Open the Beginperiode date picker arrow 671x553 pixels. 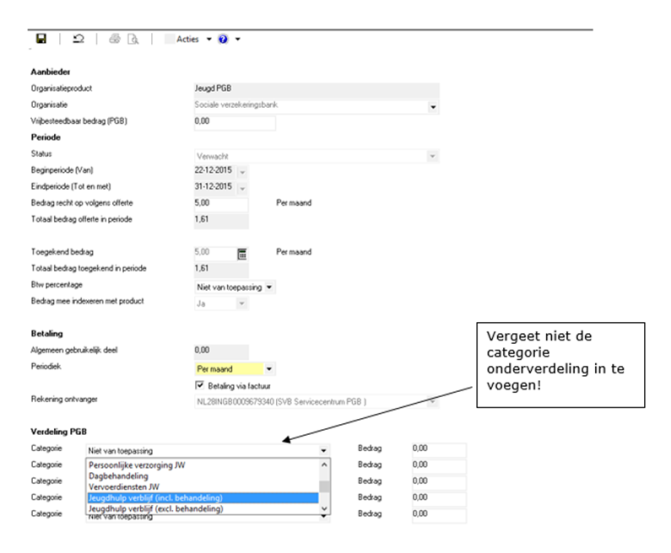243,171
